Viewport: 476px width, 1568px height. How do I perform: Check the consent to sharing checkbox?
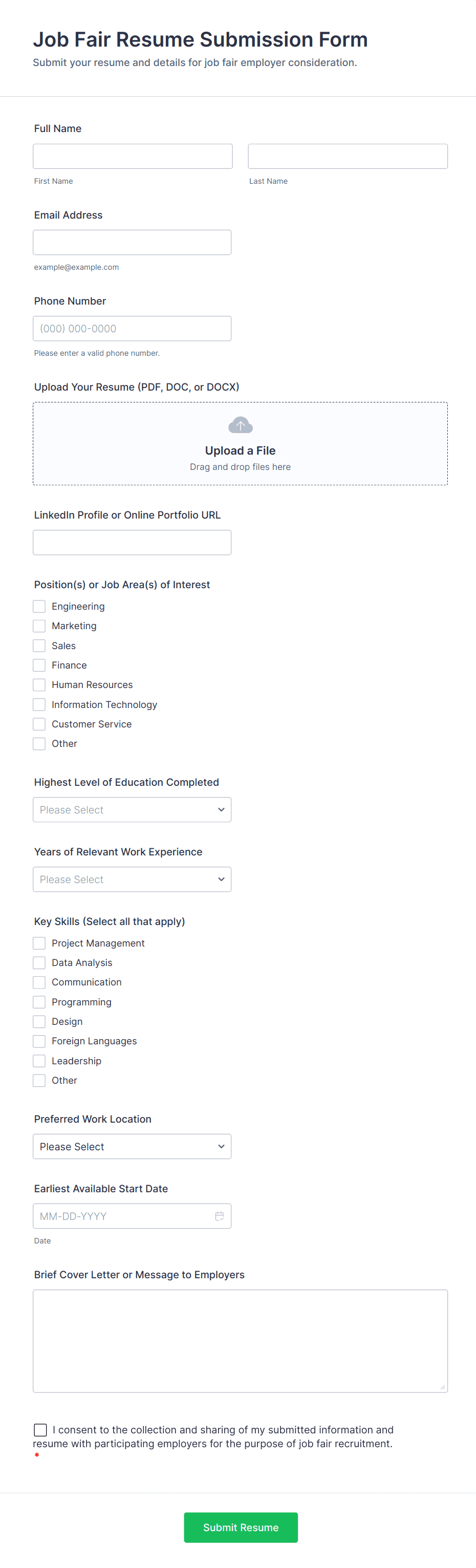coord(40,1429)
